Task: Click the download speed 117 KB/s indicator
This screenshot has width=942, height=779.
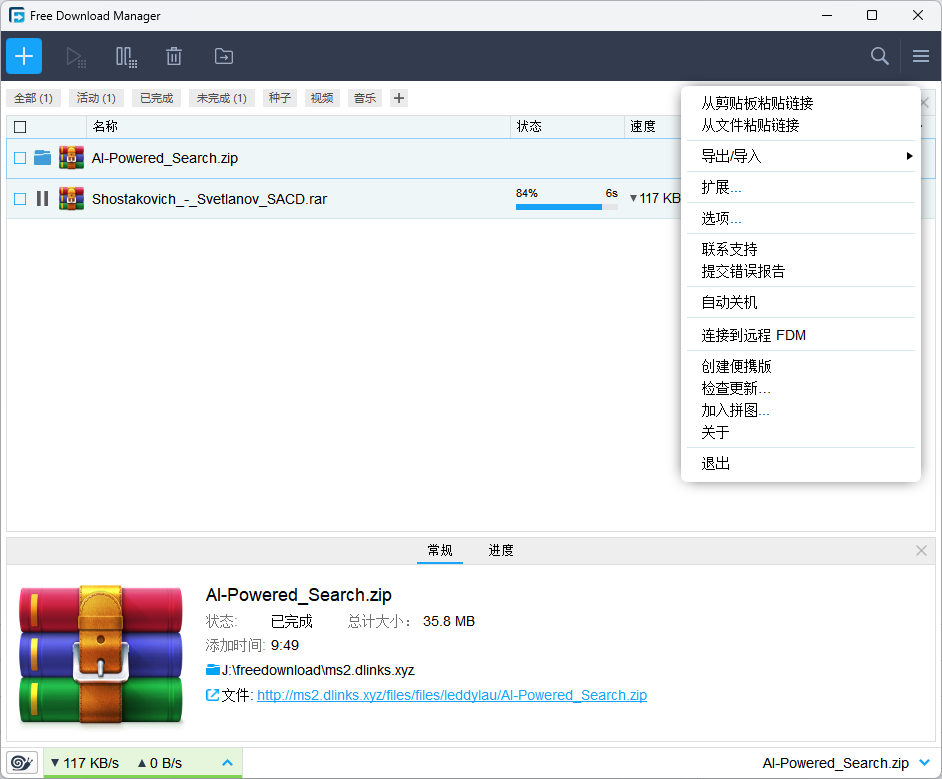Action: coord(85,763)
